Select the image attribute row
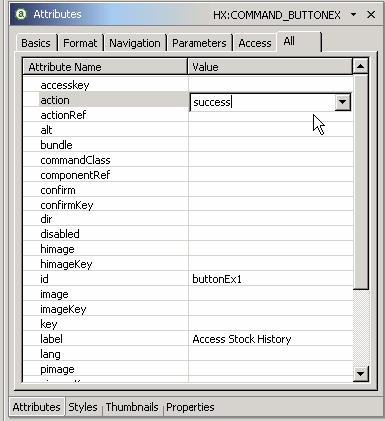This screenshot has width=385, height=421. tap(188, 294)
